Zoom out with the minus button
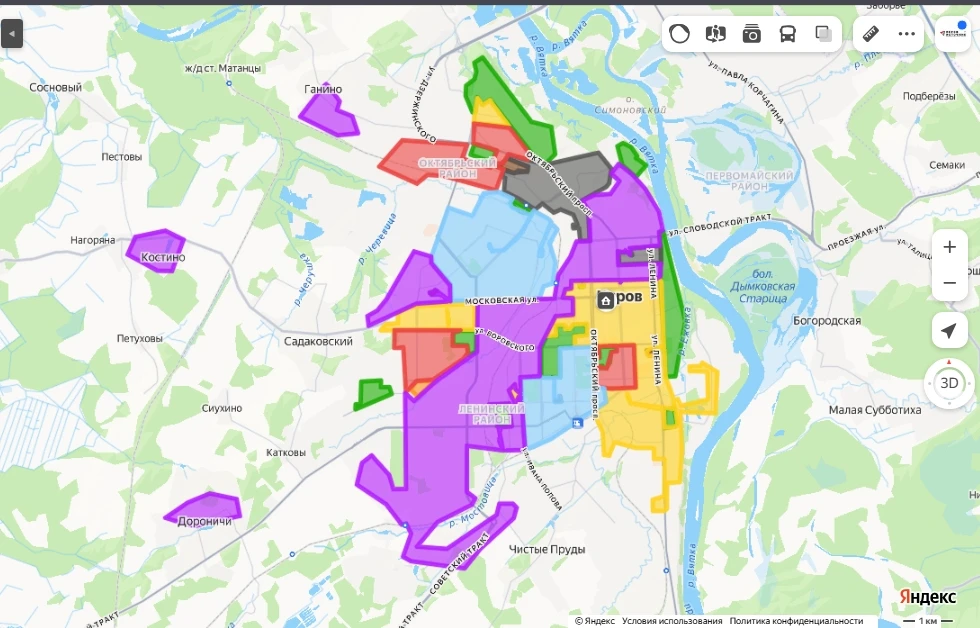The height and width of the screenshot is (628, 980). click(x=949, y=282)
